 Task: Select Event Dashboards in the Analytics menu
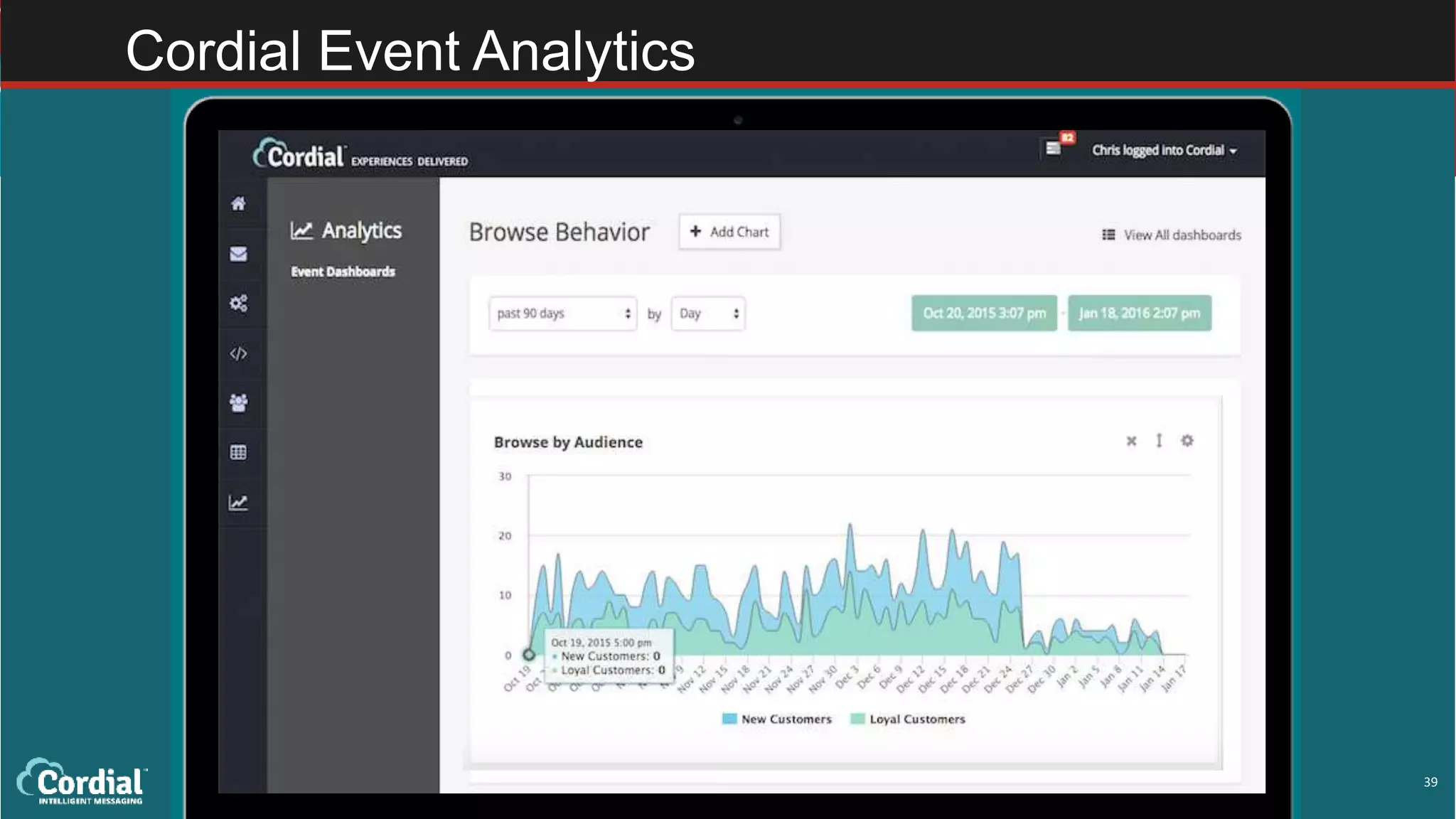[x=343, y=272]
